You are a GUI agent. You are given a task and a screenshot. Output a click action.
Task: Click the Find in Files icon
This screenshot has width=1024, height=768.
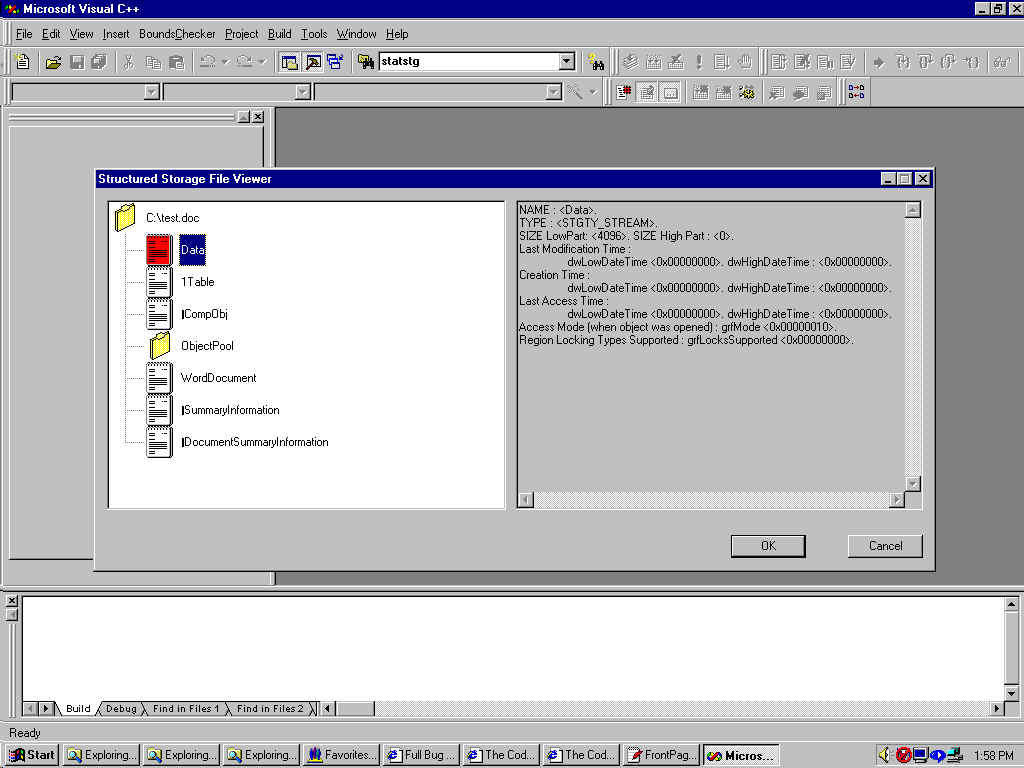(x=366, y=62)
